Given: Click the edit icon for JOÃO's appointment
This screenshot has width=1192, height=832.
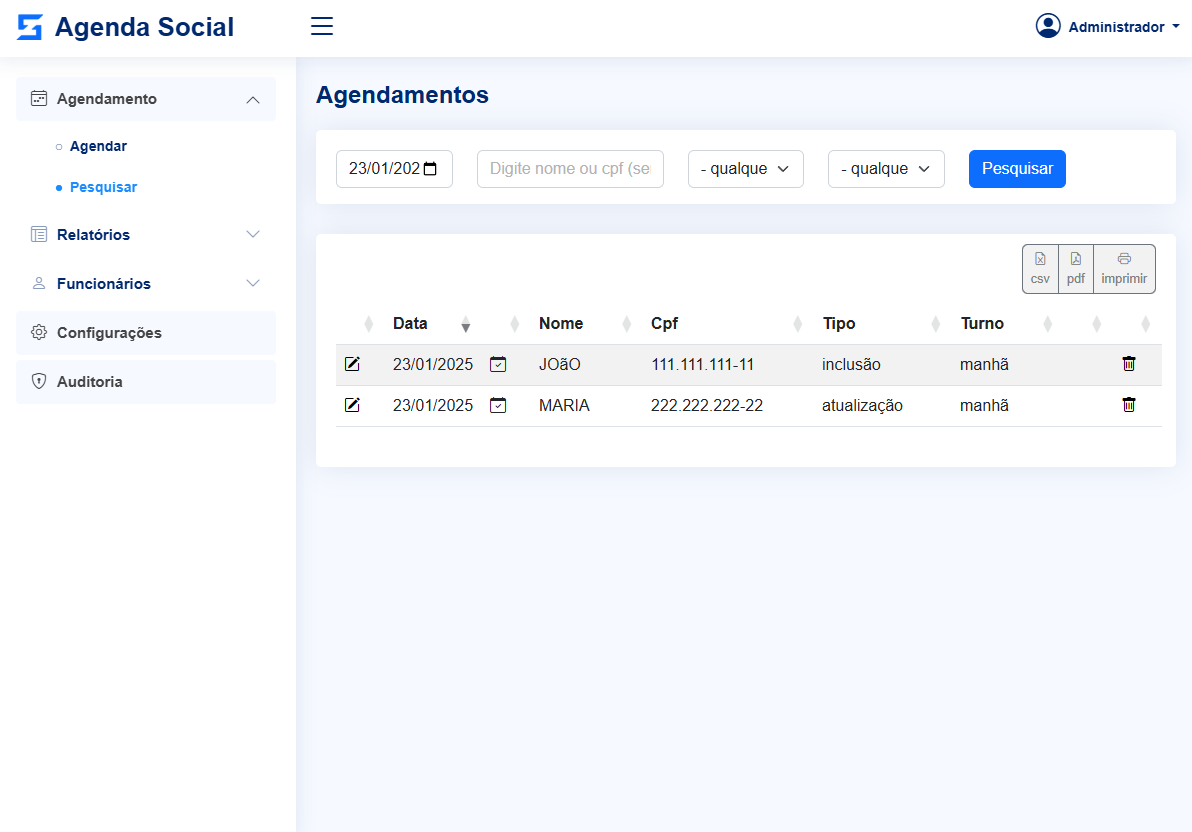Looking at the screenshot, I should [352, 364].
